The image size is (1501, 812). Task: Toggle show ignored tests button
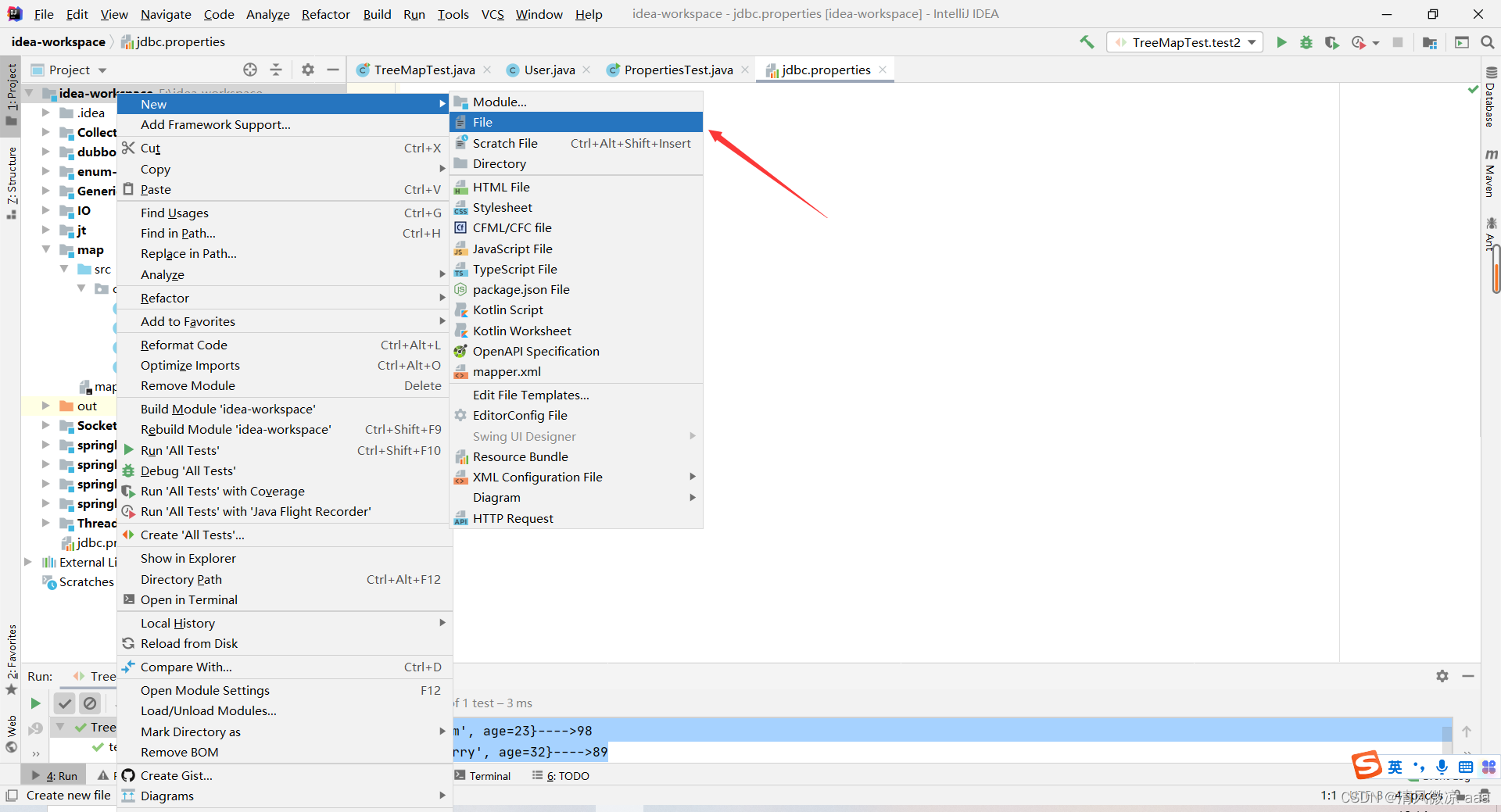coord(91,703)
